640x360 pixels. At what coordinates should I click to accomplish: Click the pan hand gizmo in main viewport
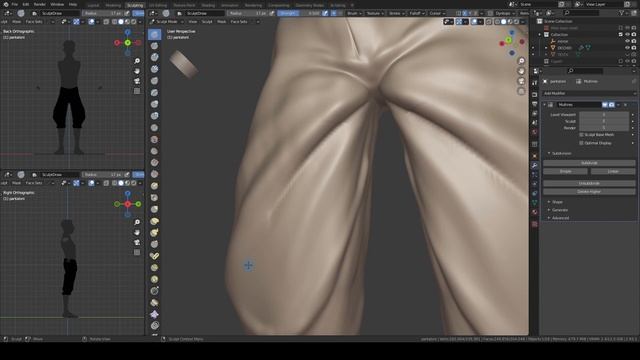coord(521,71)
